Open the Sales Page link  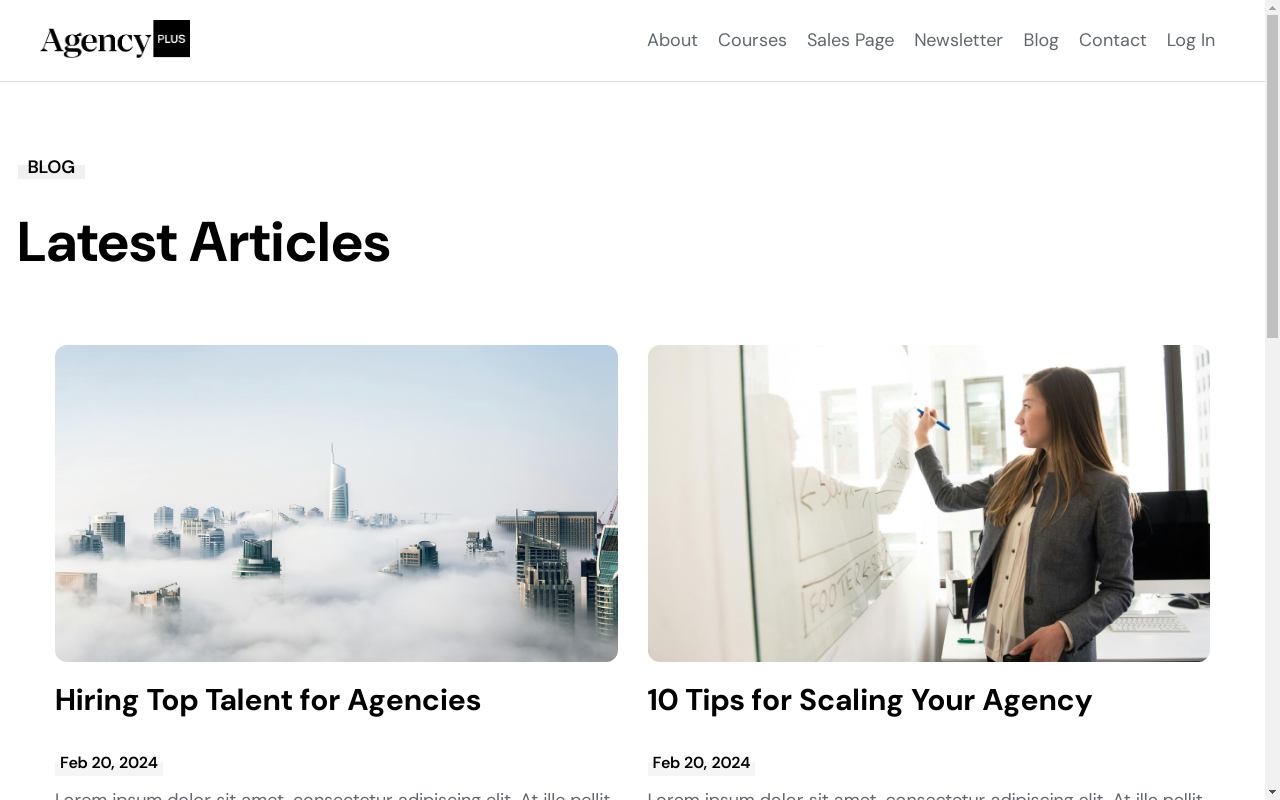pyautogui.click(x=850, y=40)
